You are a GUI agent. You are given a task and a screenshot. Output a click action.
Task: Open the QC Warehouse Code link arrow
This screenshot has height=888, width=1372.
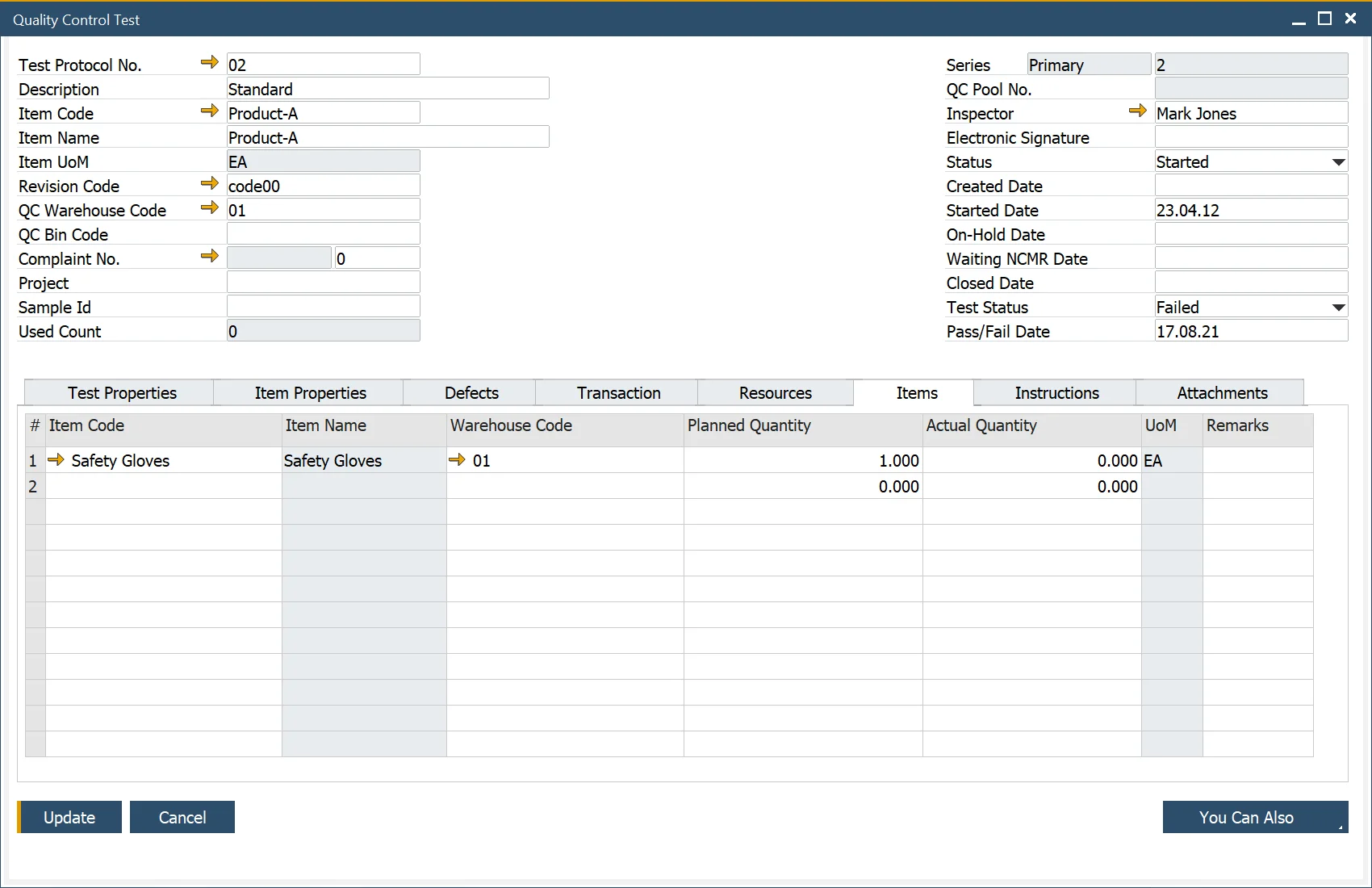[x=210, y=208]
